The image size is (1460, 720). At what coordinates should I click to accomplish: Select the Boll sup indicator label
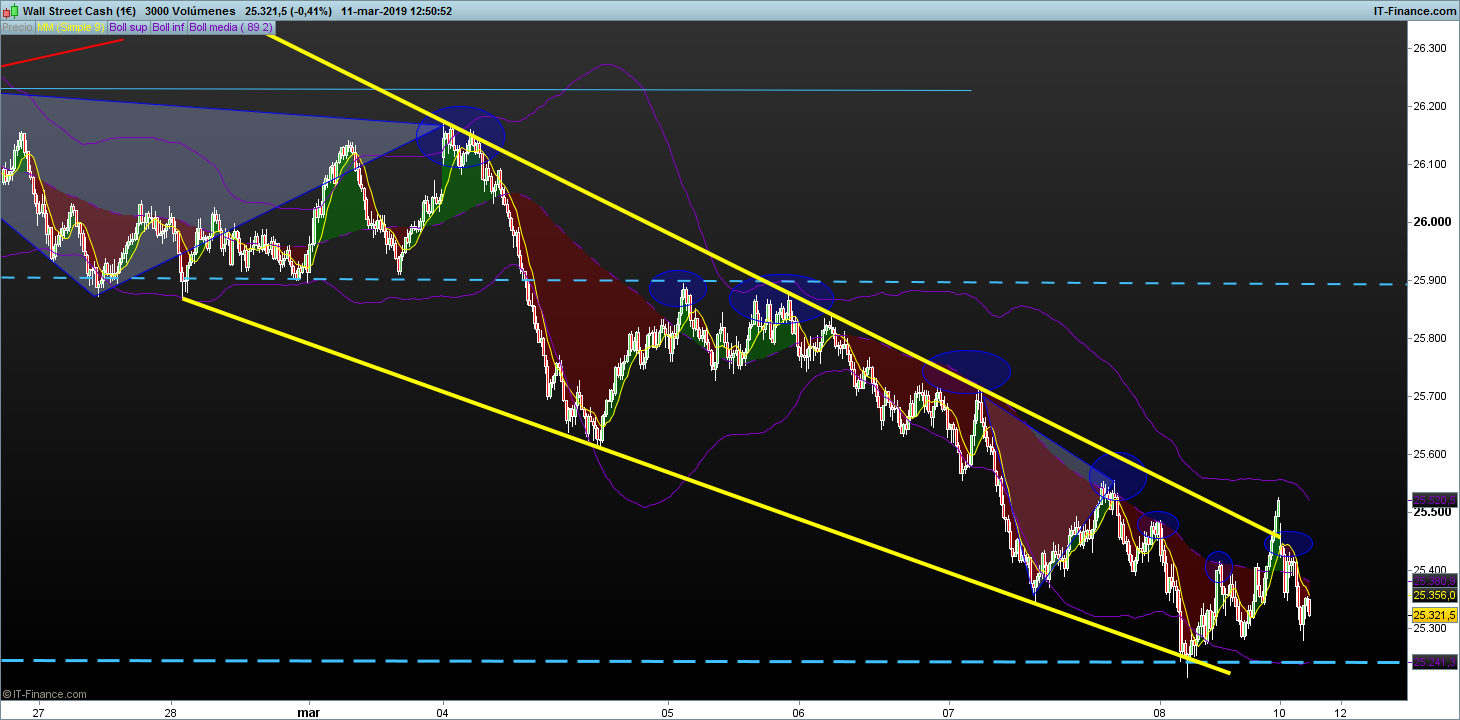(x=127, y=27)
